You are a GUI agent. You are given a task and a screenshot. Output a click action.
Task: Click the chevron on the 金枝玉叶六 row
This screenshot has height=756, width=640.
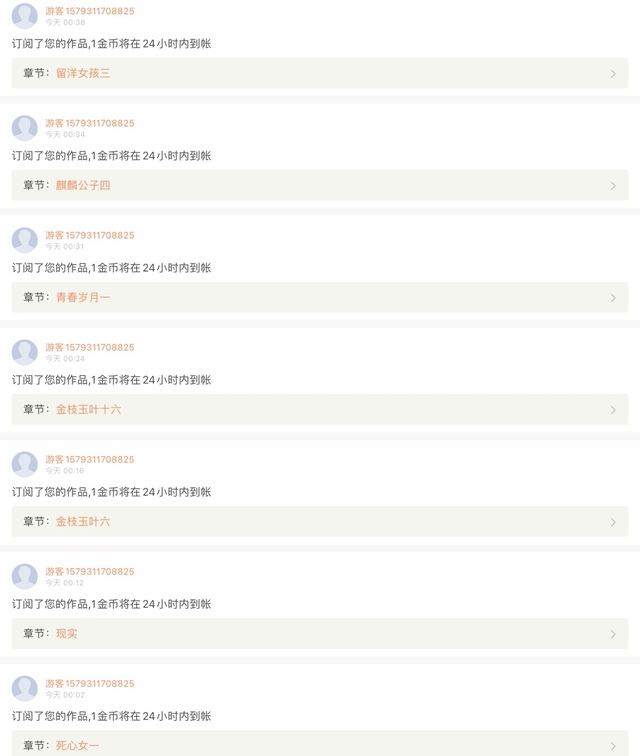pos(613,522)
